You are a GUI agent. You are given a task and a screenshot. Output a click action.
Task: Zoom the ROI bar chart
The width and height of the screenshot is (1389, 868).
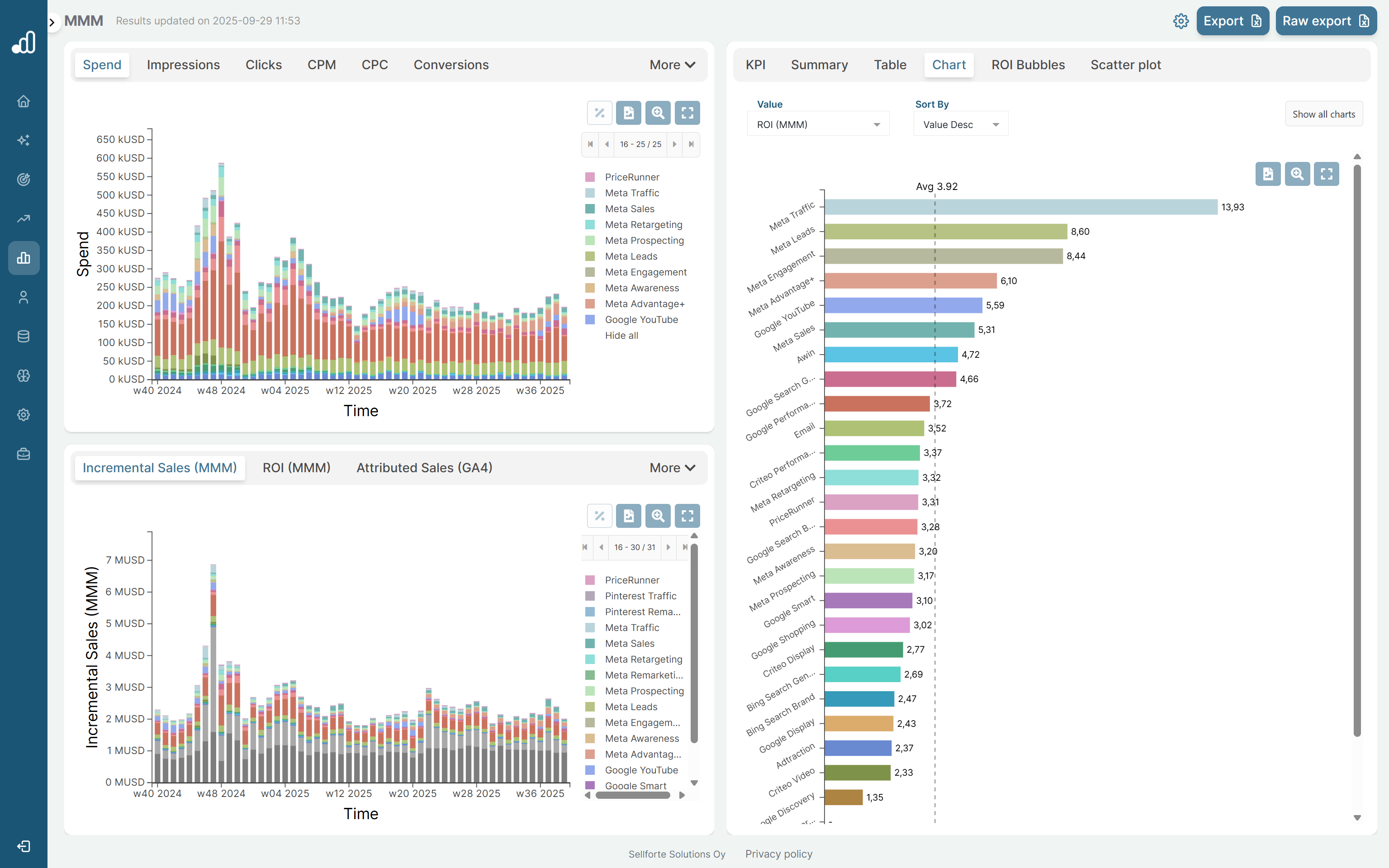1297,174
